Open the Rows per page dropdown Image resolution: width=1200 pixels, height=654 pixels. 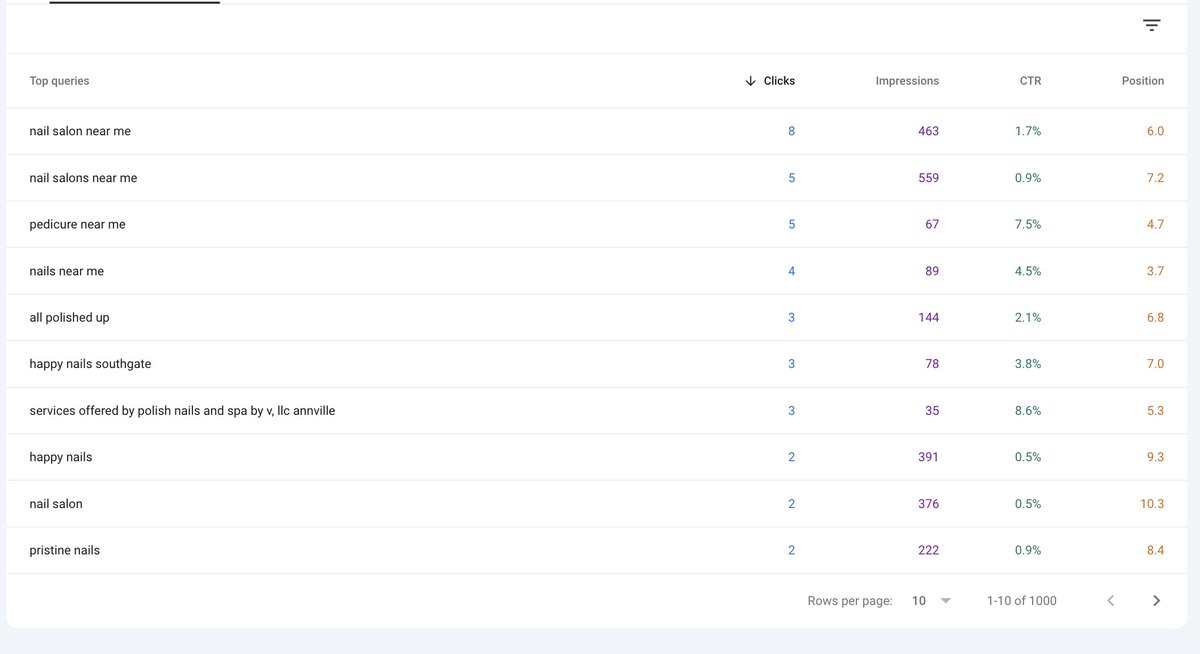point(931,601)
